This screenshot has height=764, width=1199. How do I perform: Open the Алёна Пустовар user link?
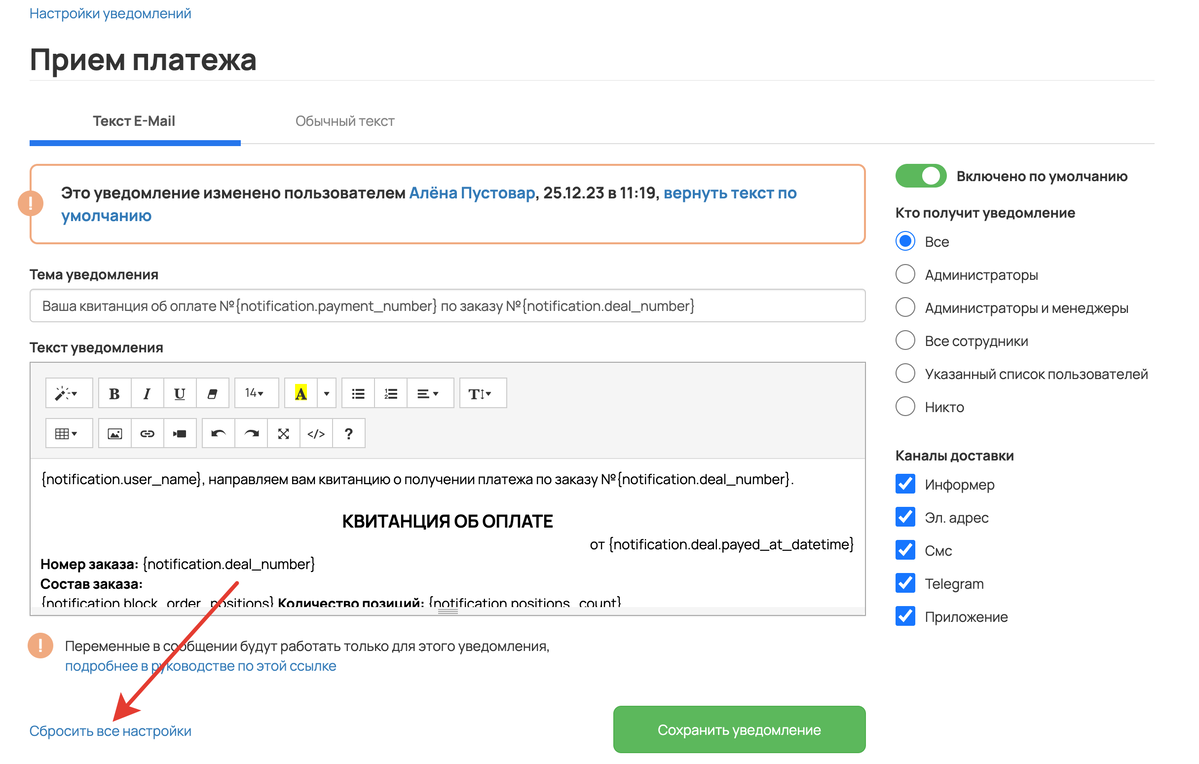(x=472, y=193)
